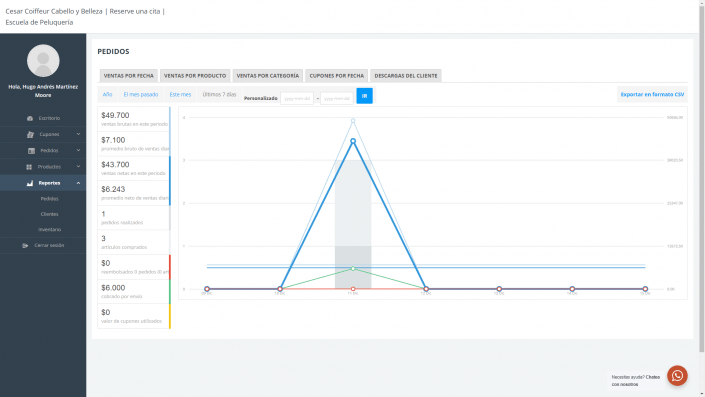This screenshot has height=397, width=705.
Task: Open Escritorio dashboard icon
Action: (30, 118)
